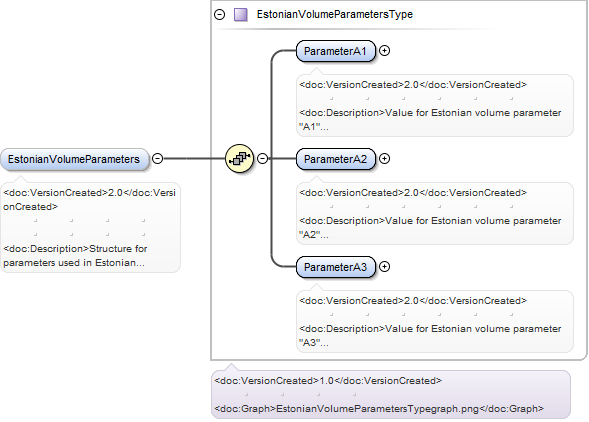Collapse the sequence compositor children
The height and width of the screenshot is (422, 589).
[x=263, y=159]
